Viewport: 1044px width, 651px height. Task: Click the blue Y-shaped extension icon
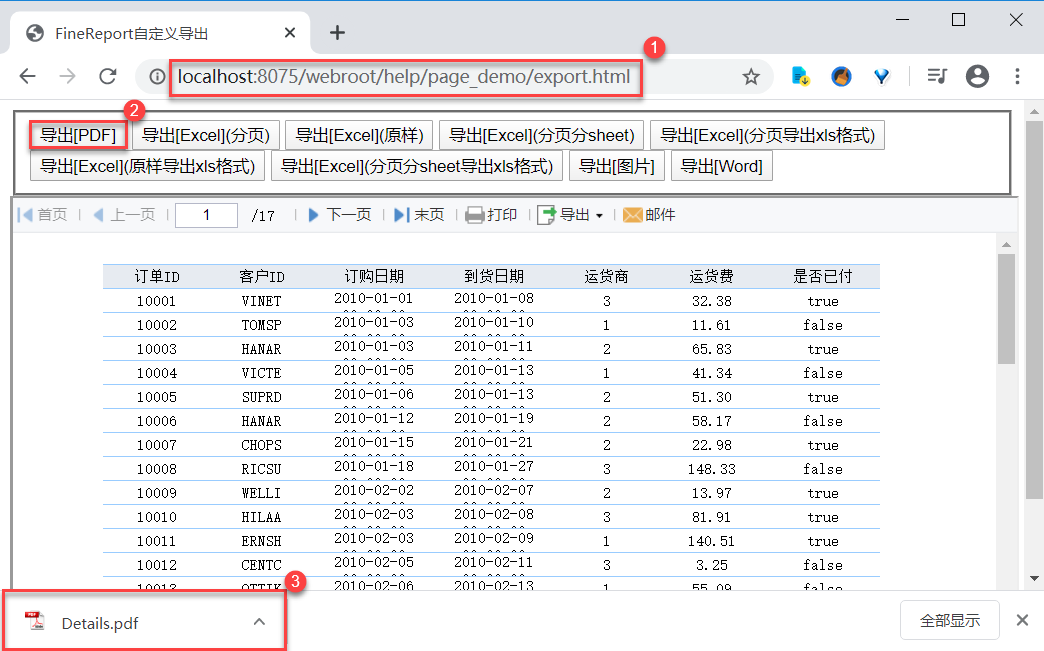coord(882,77)
